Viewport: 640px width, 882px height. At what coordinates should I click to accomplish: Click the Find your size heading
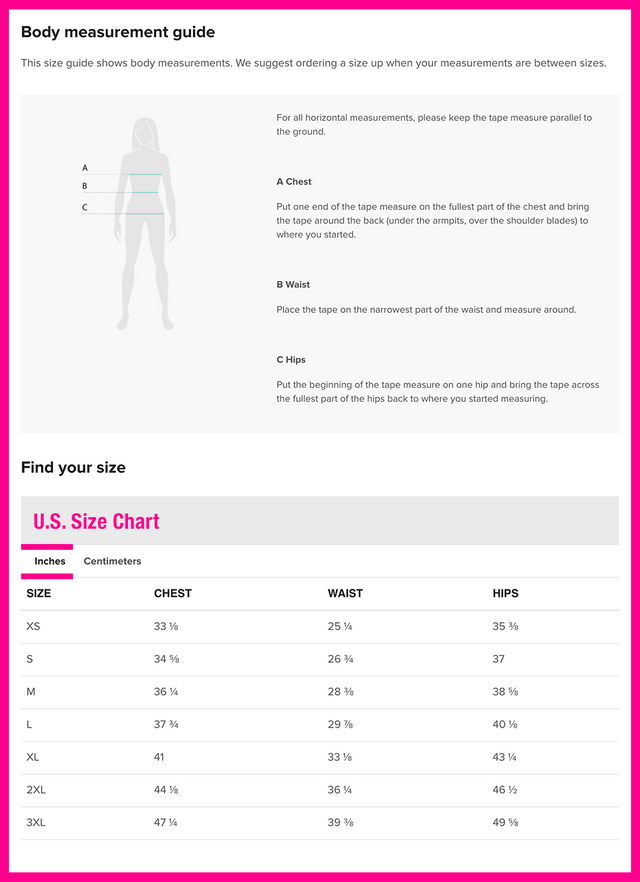73,467
